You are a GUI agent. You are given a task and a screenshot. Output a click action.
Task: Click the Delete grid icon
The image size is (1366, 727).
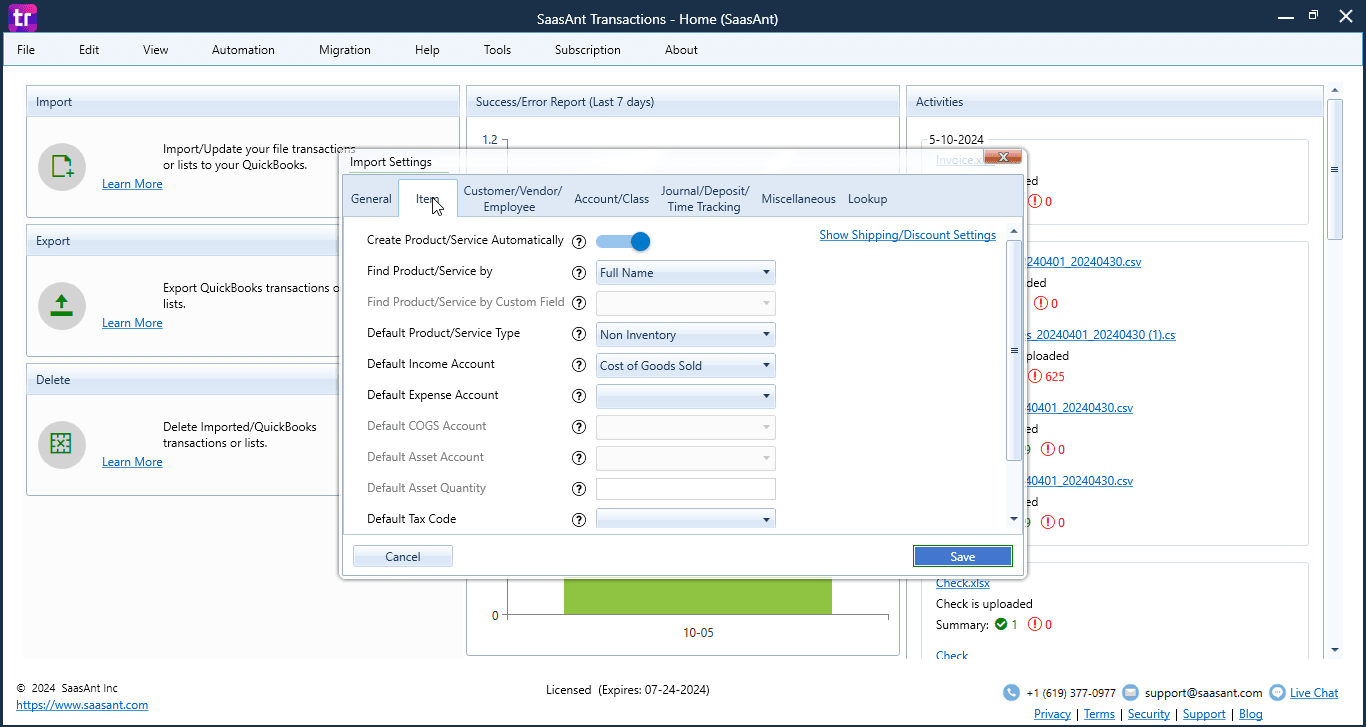pos(62,445)
